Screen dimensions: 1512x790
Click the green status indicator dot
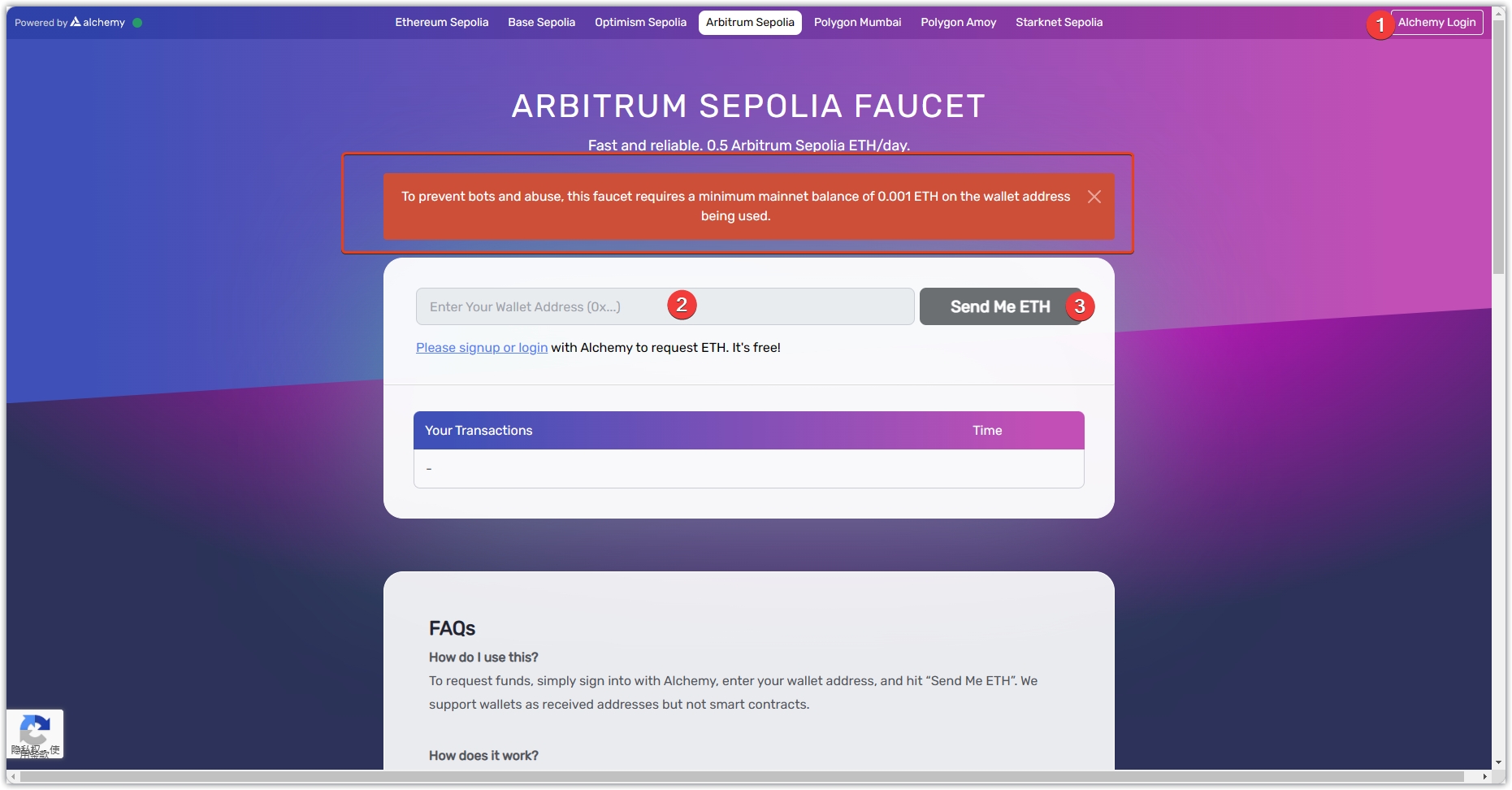pyautogui.click(x=137, y=23)
